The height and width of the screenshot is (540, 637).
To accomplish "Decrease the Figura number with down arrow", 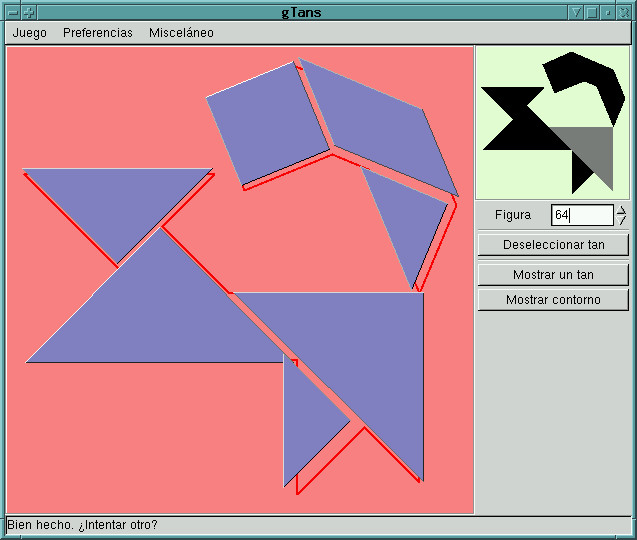I will [621, 220].
